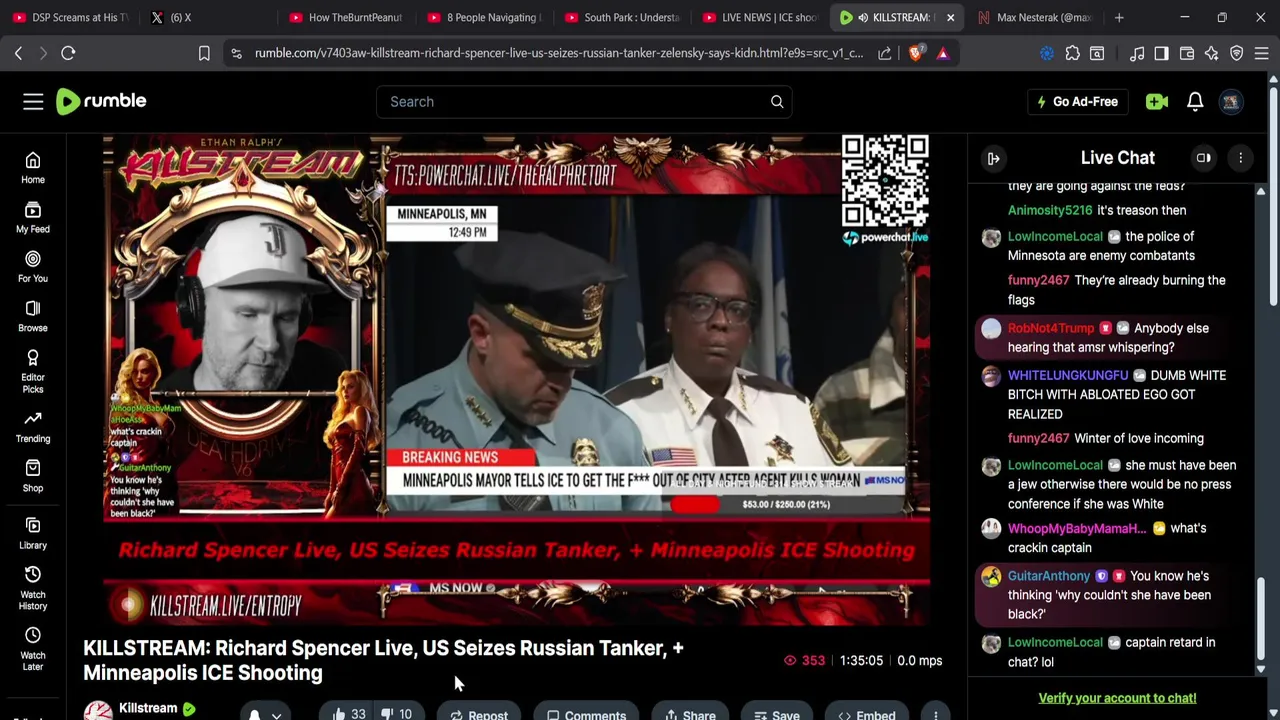The height and width of the screenshot is (720, 1280).
Task: Click username LowIncomeLocal on 'captain retard' message
Action: point(1055,642)
